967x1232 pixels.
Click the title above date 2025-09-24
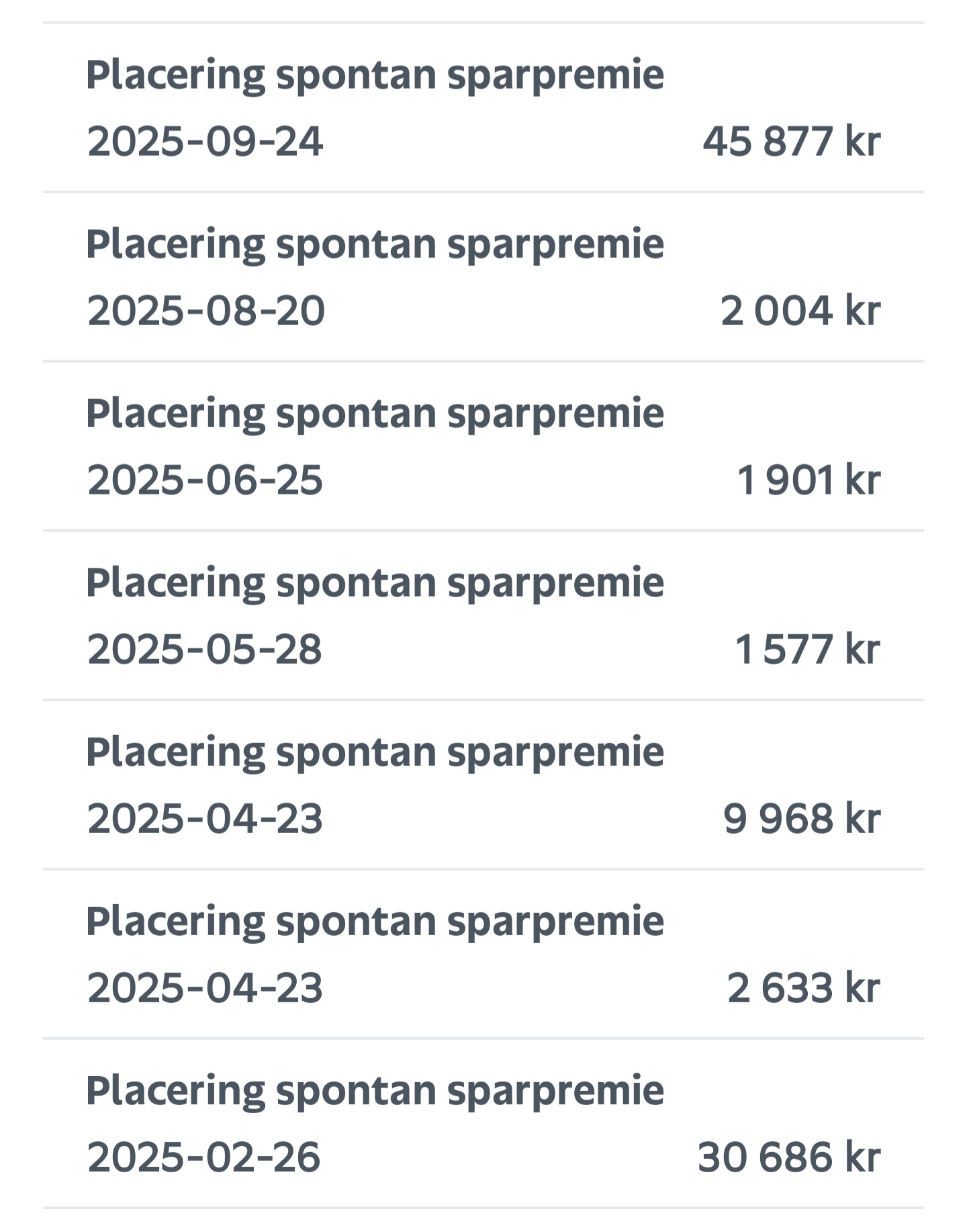[x=375, y=74]
